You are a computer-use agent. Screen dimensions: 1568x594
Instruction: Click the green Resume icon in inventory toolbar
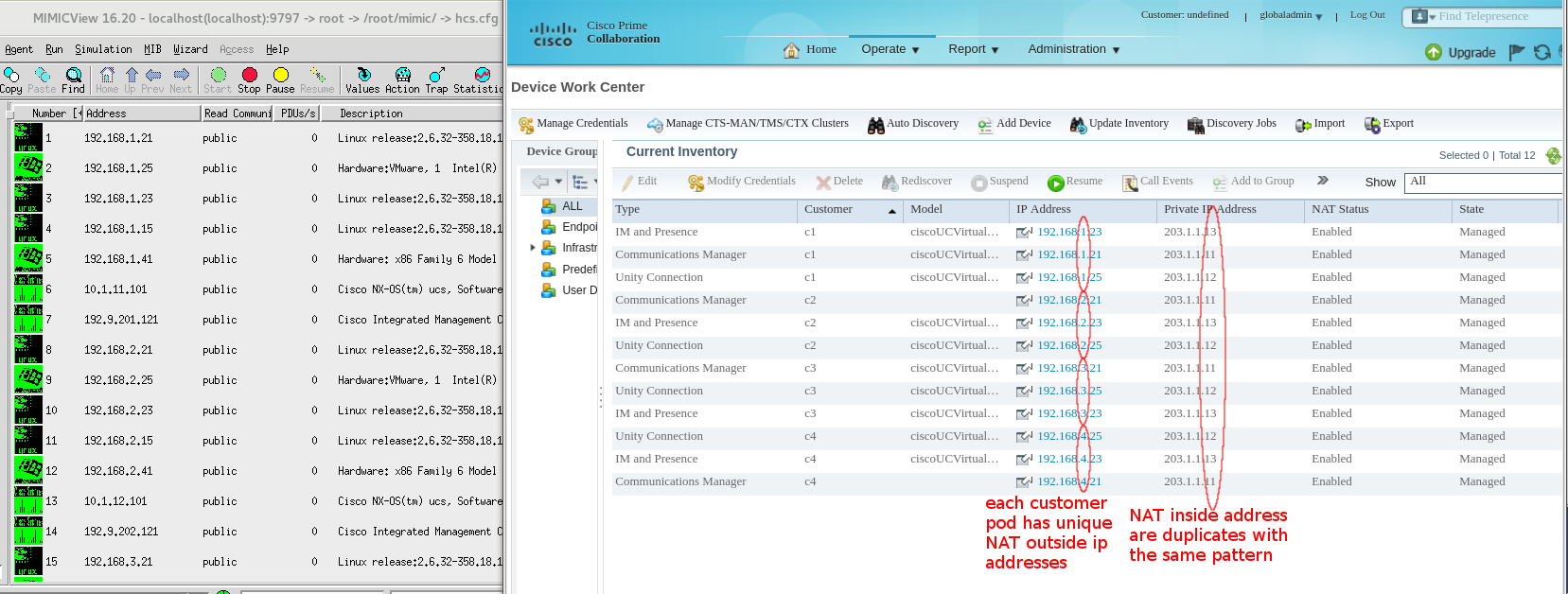pos(1056,183)
